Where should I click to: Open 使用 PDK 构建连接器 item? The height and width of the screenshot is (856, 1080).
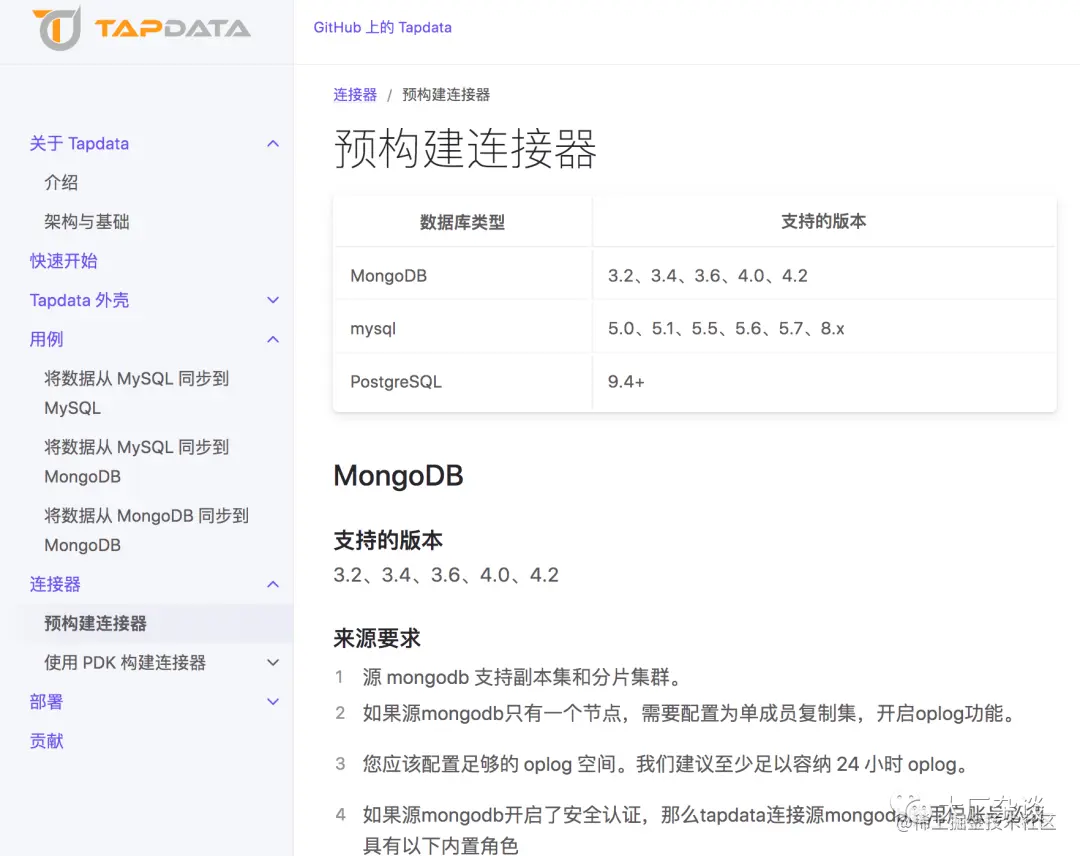(125, 662)
